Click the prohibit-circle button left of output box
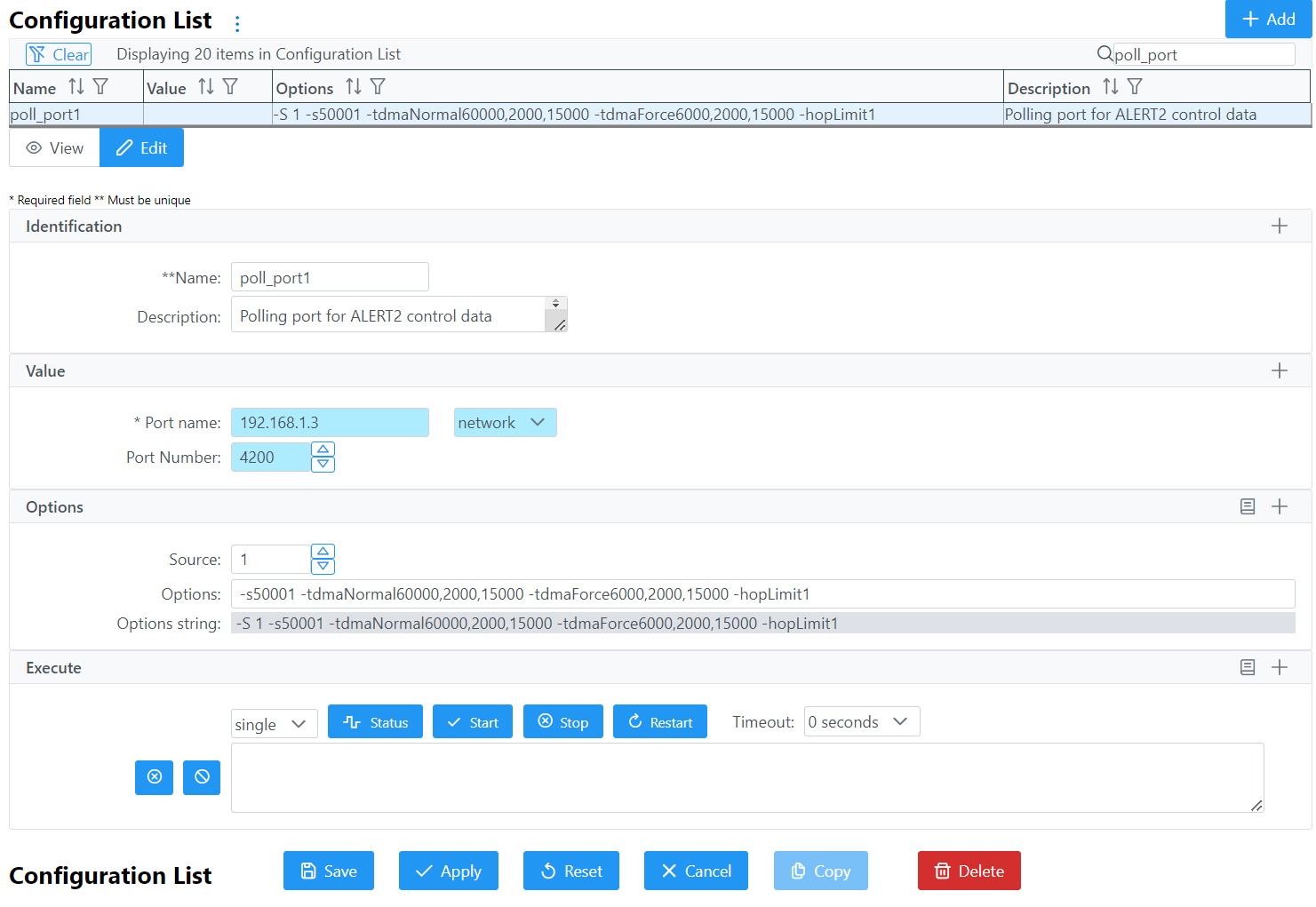This screenshot has width=1316, height=907. point(202,777)
